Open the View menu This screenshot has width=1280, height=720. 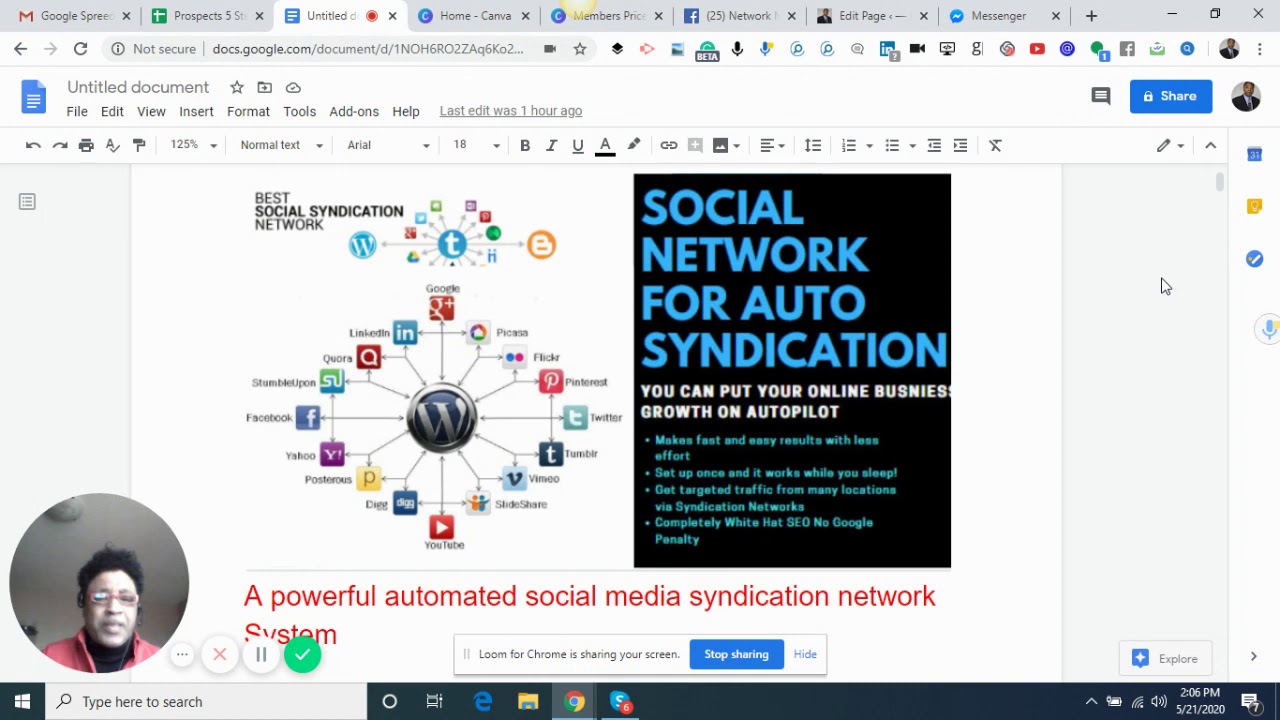[151, 111]
